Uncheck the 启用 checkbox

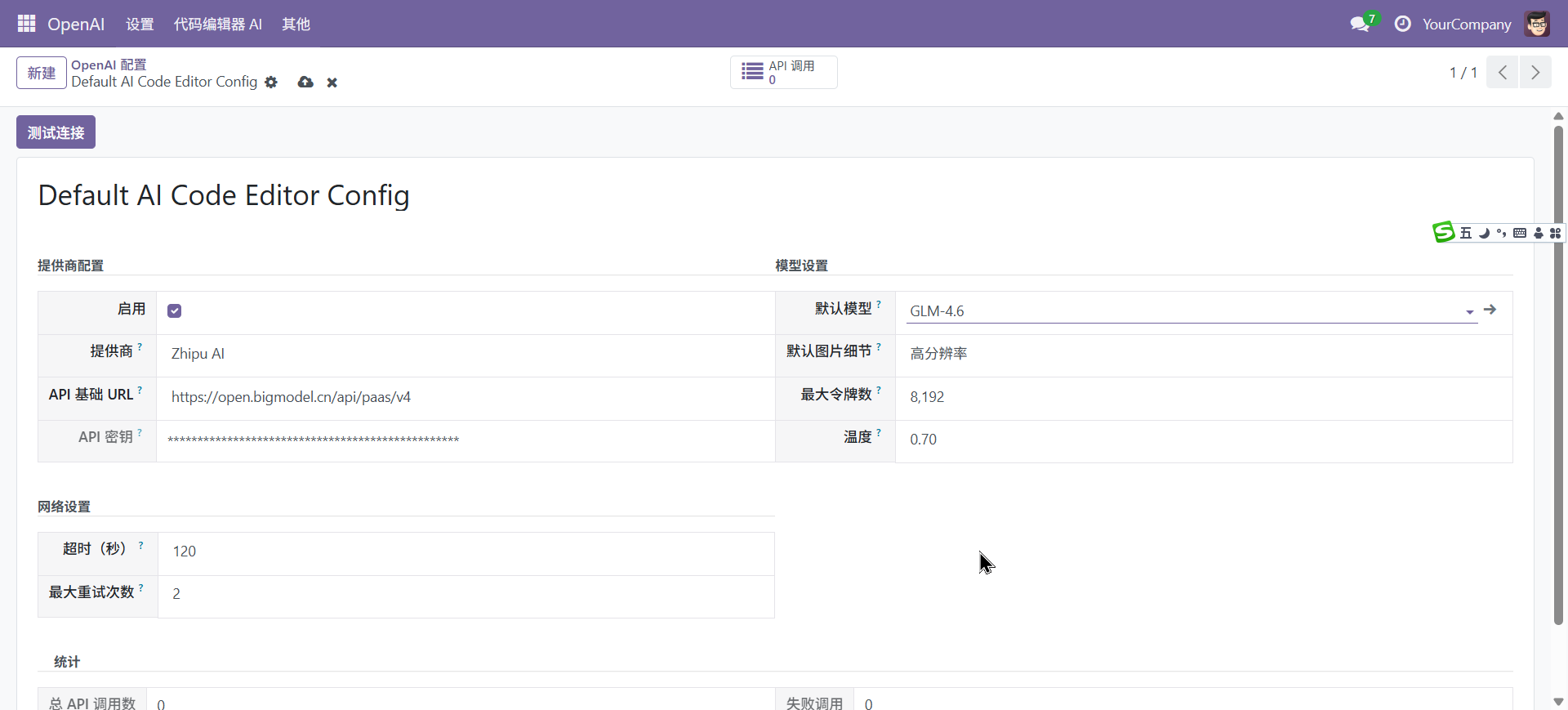174,310
